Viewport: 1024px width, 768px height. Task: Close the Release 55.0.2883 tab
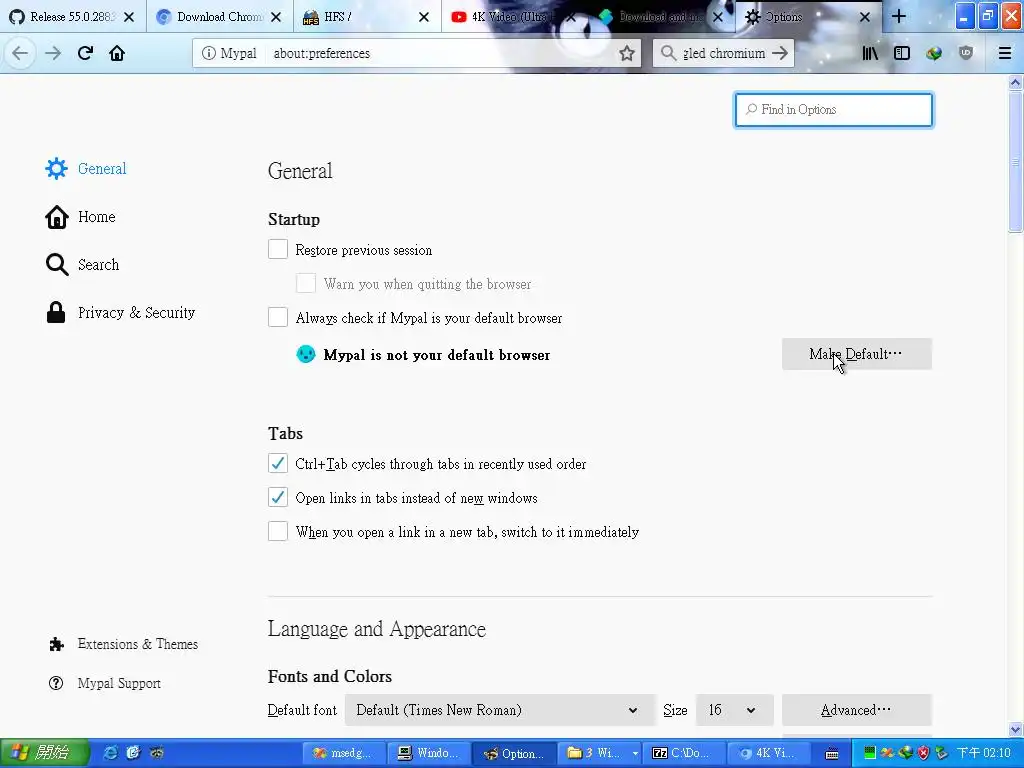pos(129,17)
